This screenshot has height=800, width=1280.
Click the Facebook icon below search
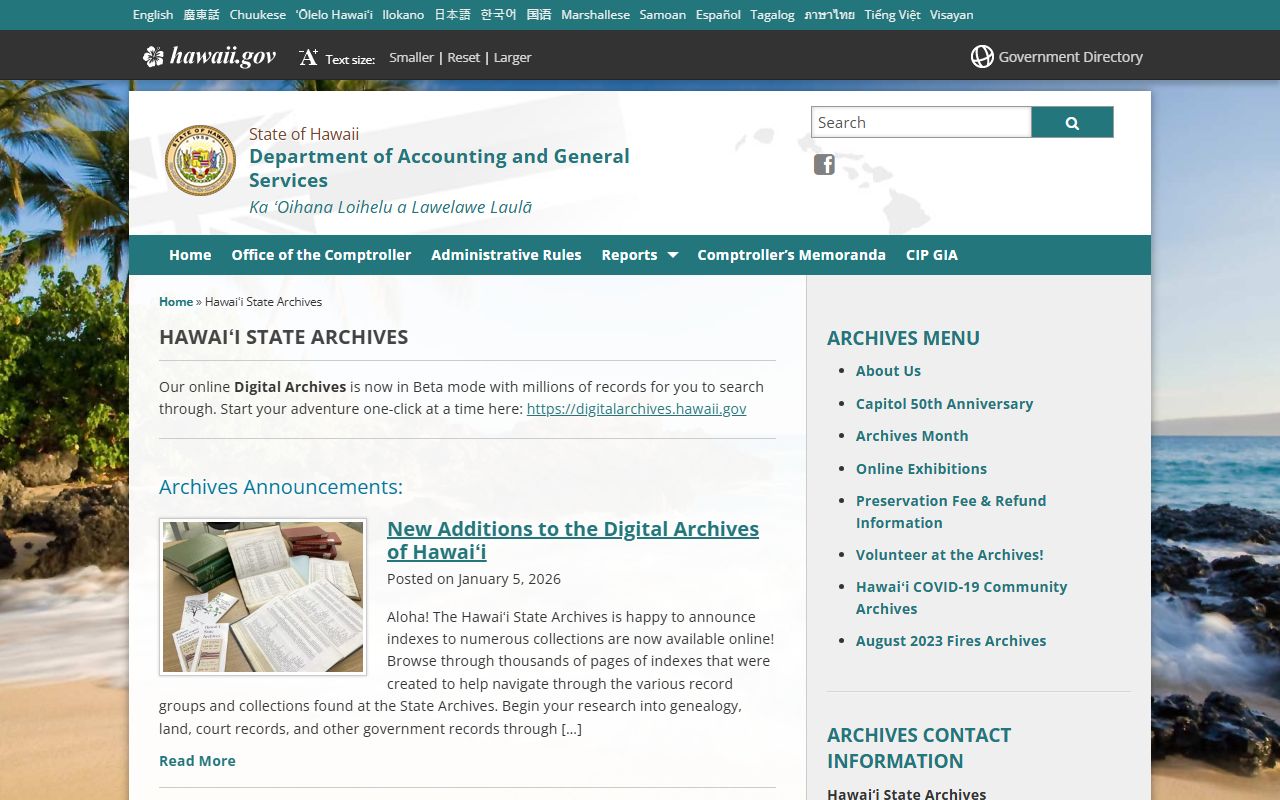click(824, 165)
